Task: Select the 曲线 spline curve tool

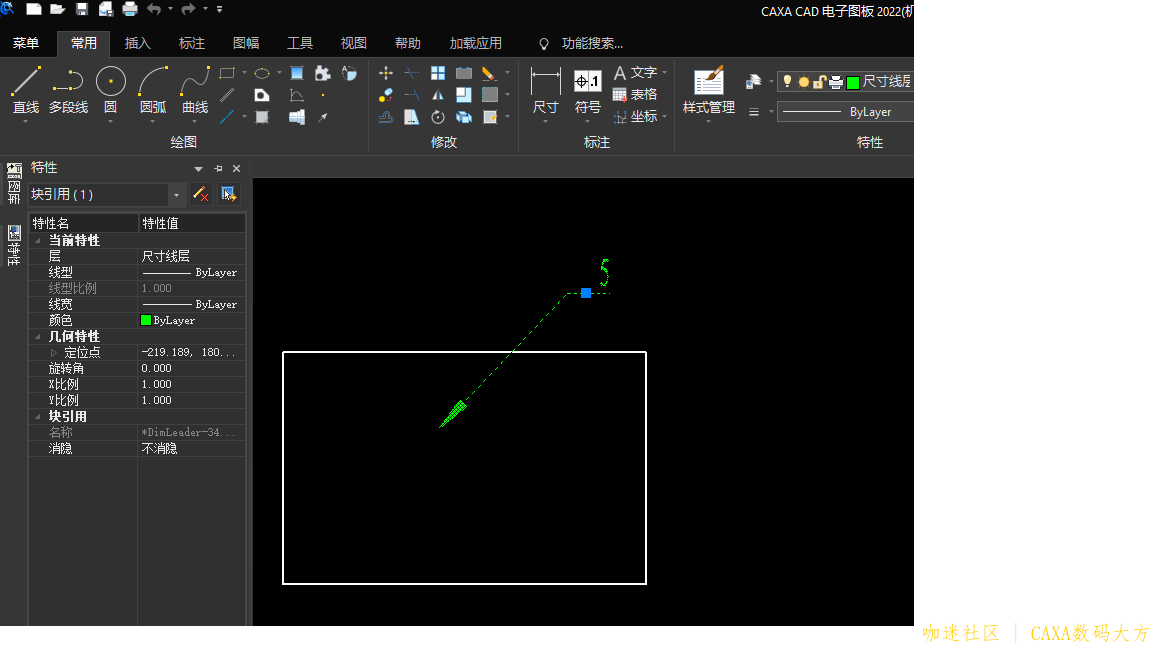Action: pyautogui.click(x=195, y=90)
